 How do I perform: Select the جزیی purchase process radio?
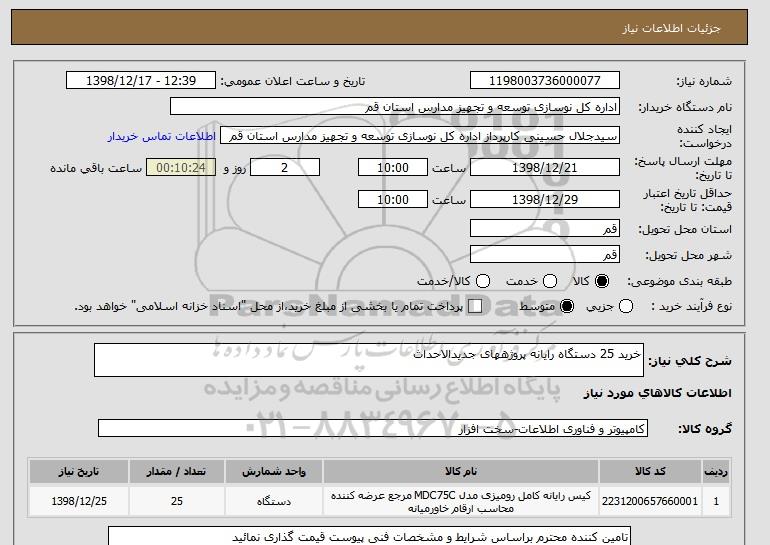(626, 306)
